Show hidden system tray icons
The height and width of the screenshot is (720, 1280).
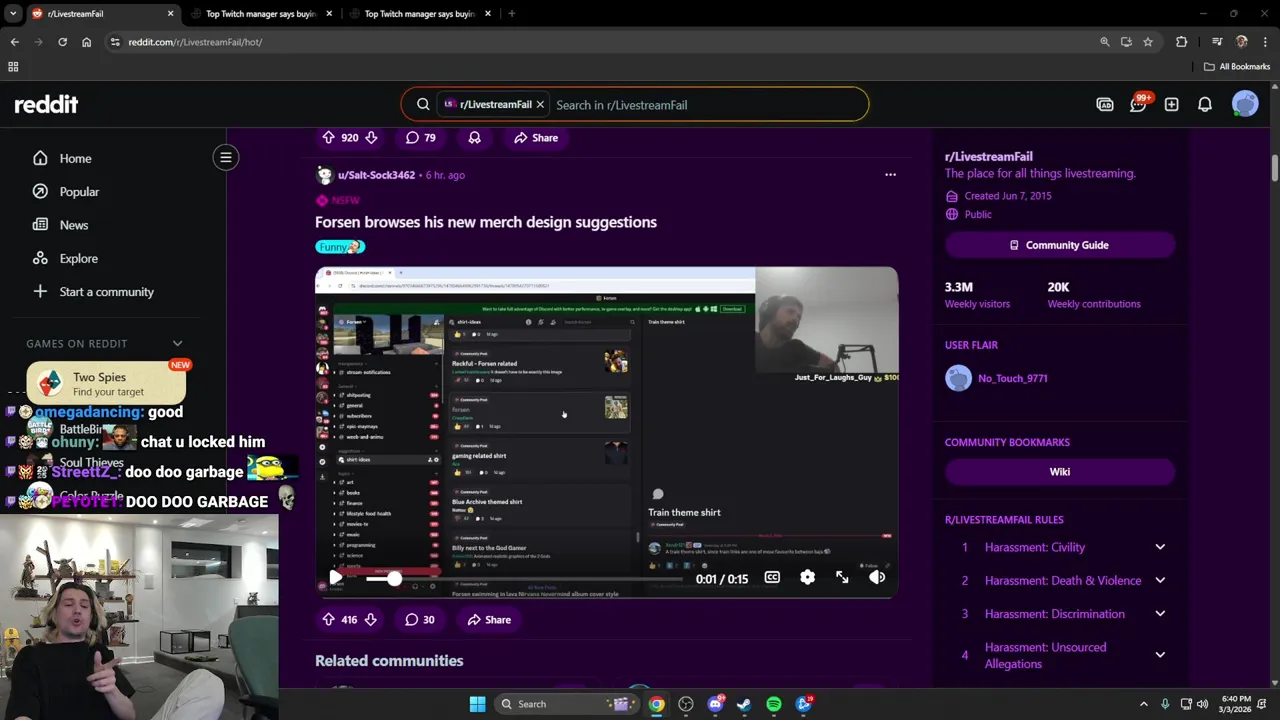click(x=1143, y=704)
